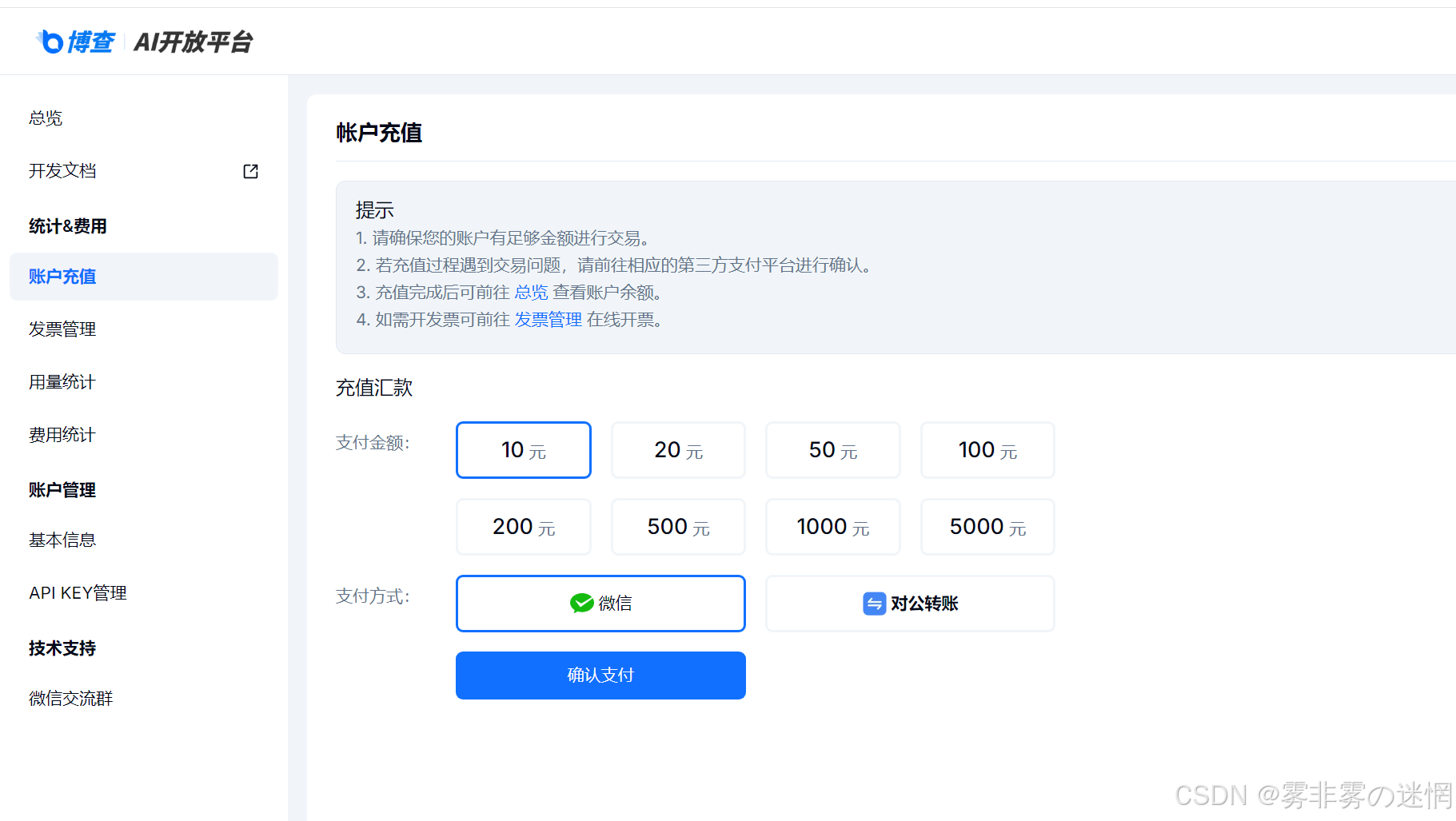Open 开发文档 in the sidebar
The image size is (1456, 821).
click(144, 171)
